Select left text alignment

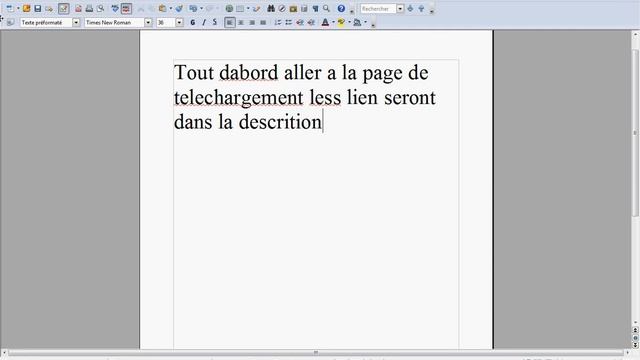point(230,22)
